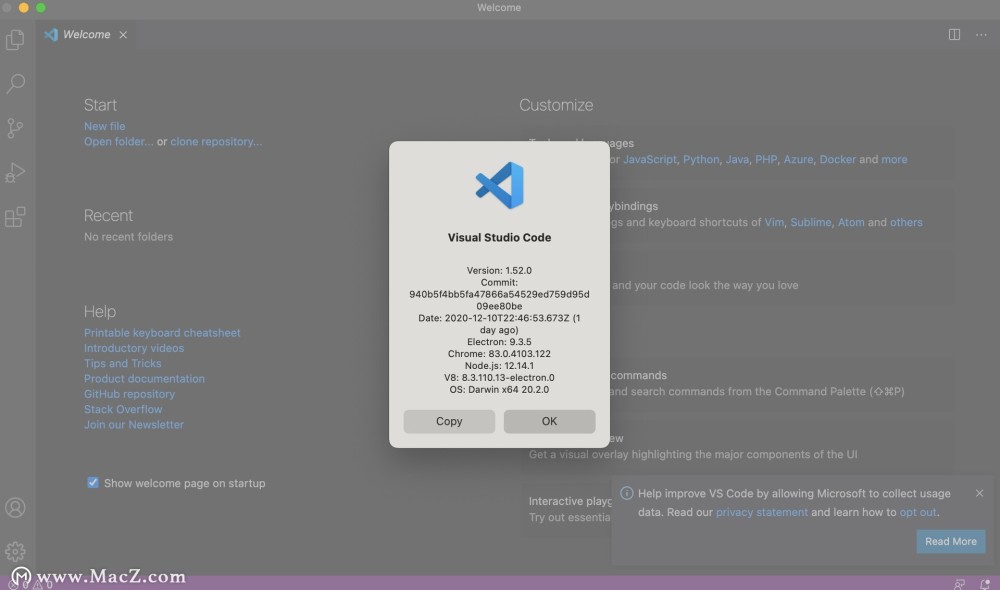This screenshot has height=590, width=1000.
Task: Open the Tips and Tricks link
Action: (122, 364)
